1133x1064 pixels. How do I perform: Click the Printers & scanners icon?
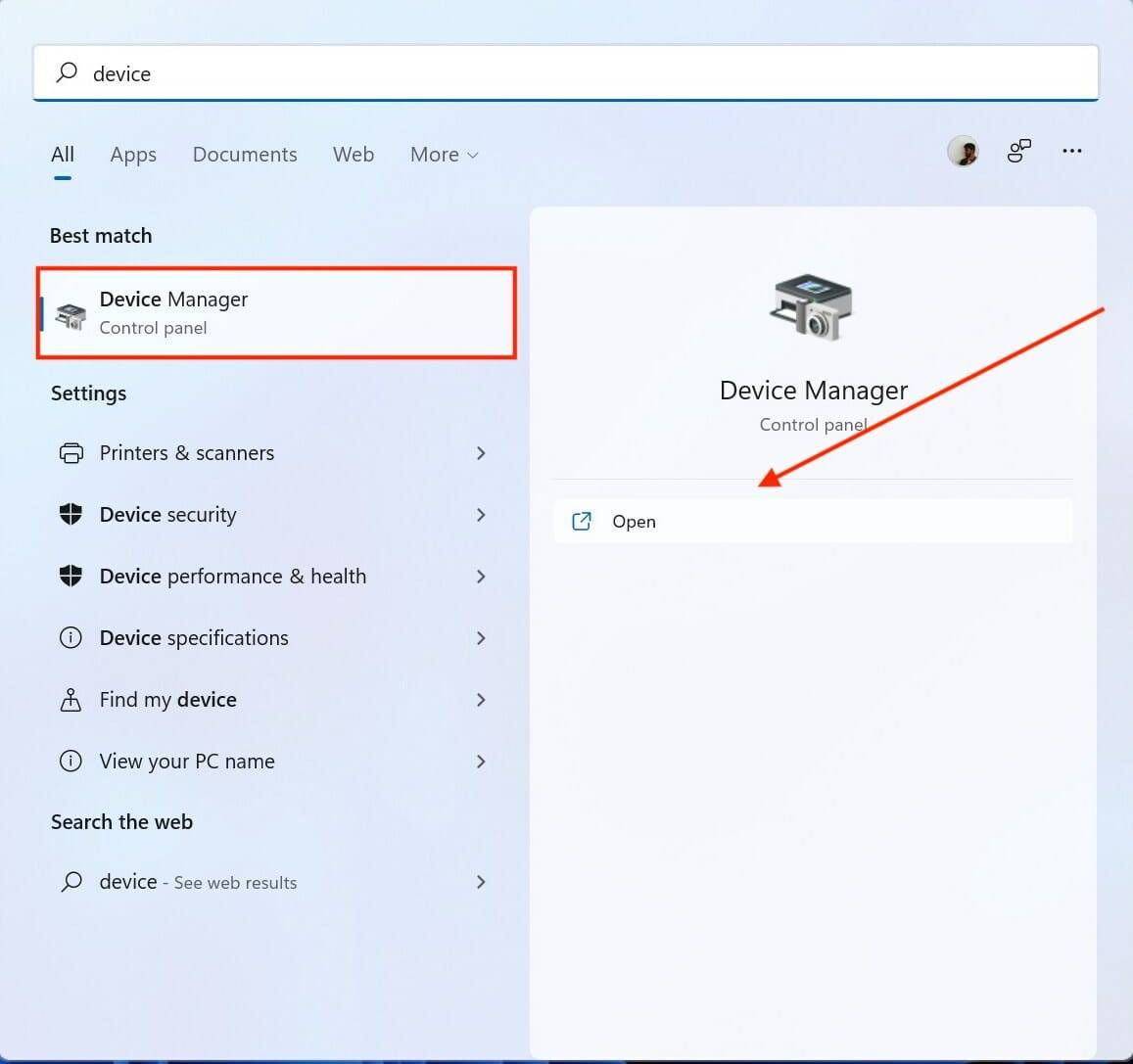pos(71,452)
